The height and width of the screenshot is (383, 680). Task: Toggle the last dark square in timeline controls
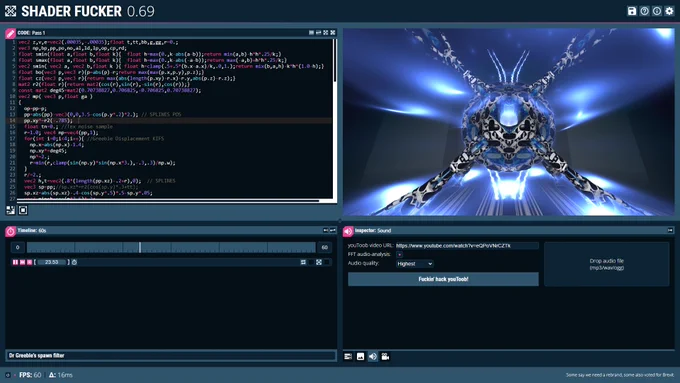[327, 262]
